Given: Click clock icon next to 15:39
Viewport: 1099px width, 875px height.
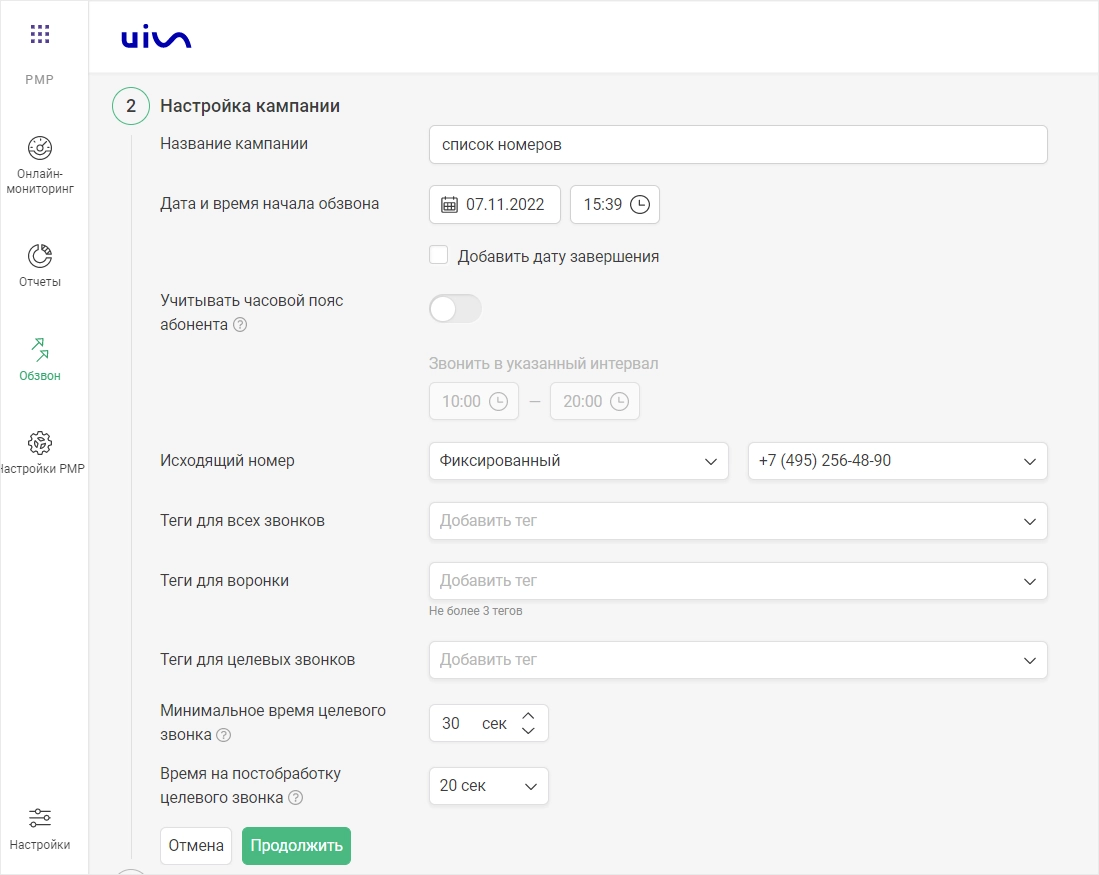Looking at the screenshot, I should point(640,205).
